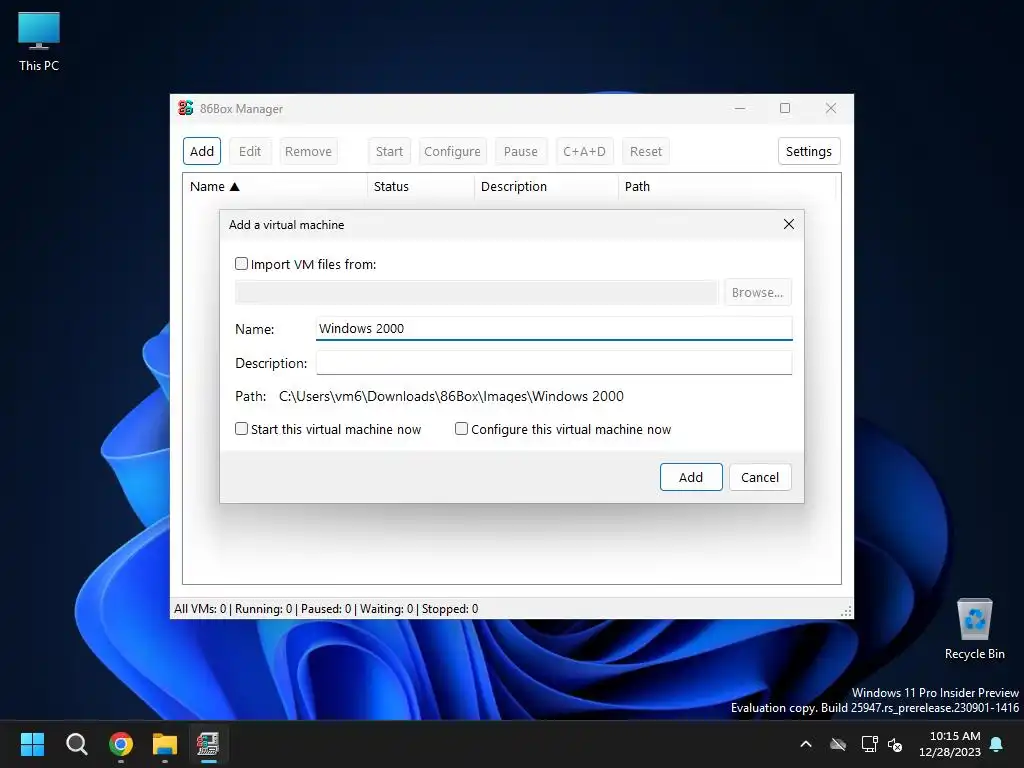1024x768 pixels.
Task: Click the Start toolbar button
Action: 389,151
